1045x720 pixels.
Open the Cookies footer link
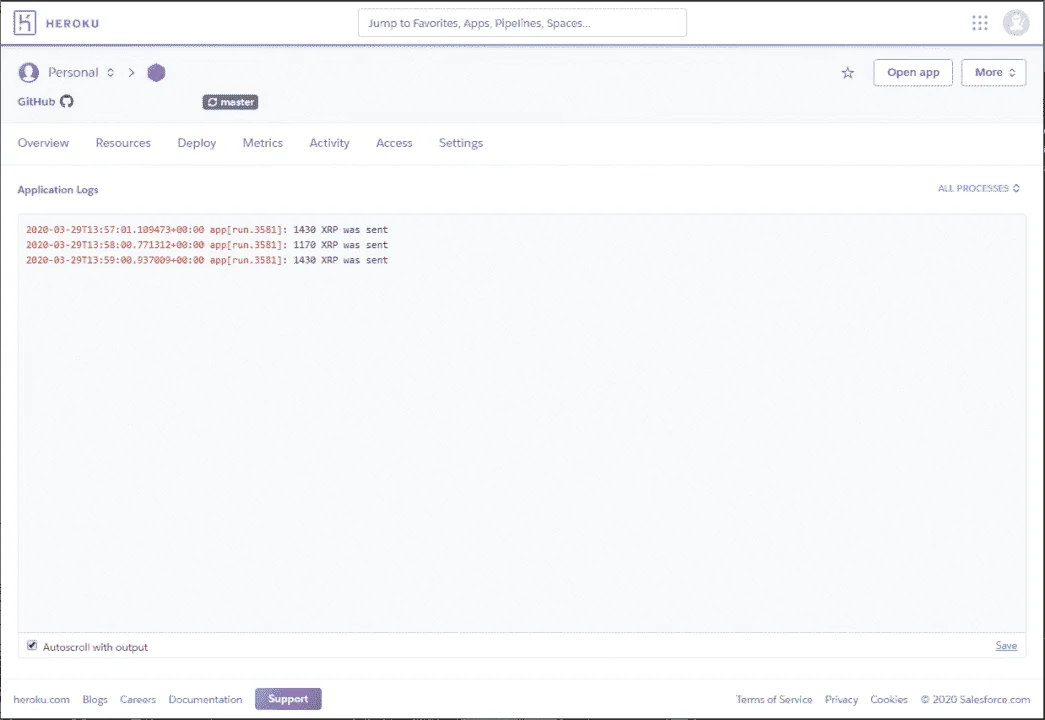888,699
